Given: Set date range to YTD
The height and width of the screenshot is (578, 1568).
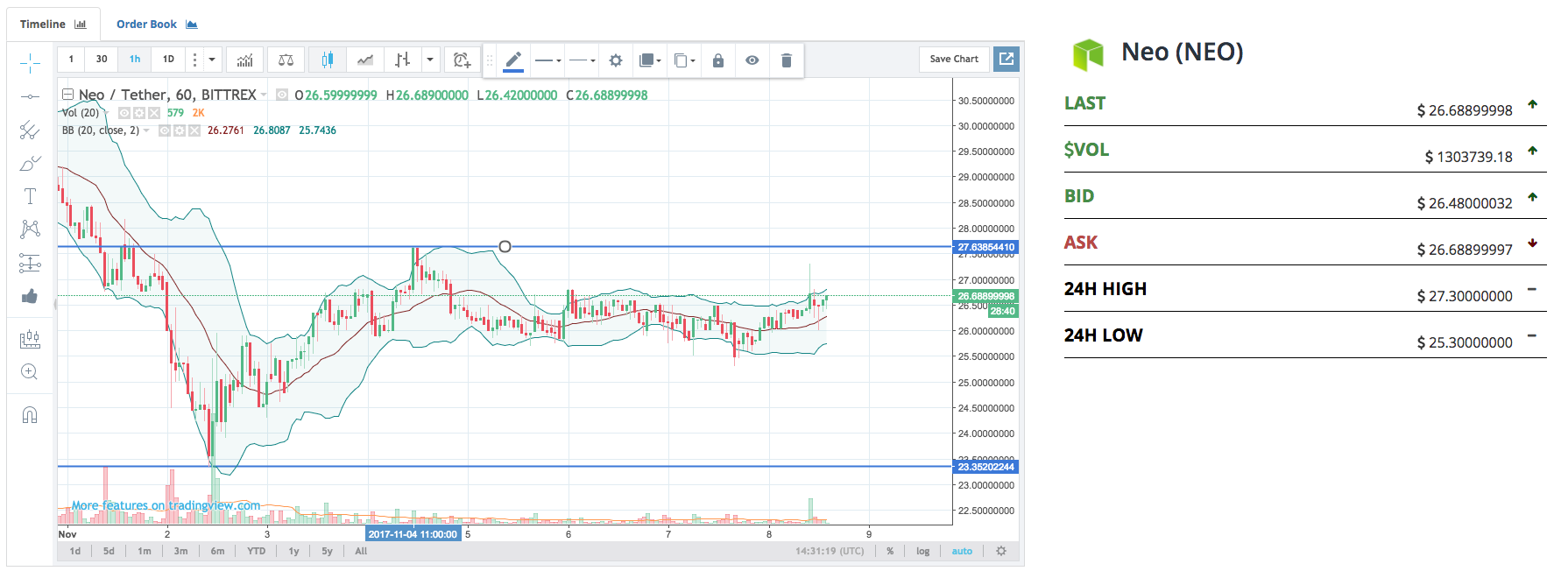Looking at the screenshot, I should pos(256,551).
